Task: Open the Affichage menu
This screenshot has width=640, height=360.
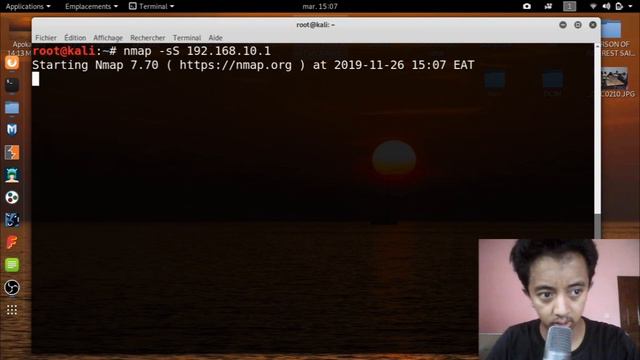Action: pos(108,38)
